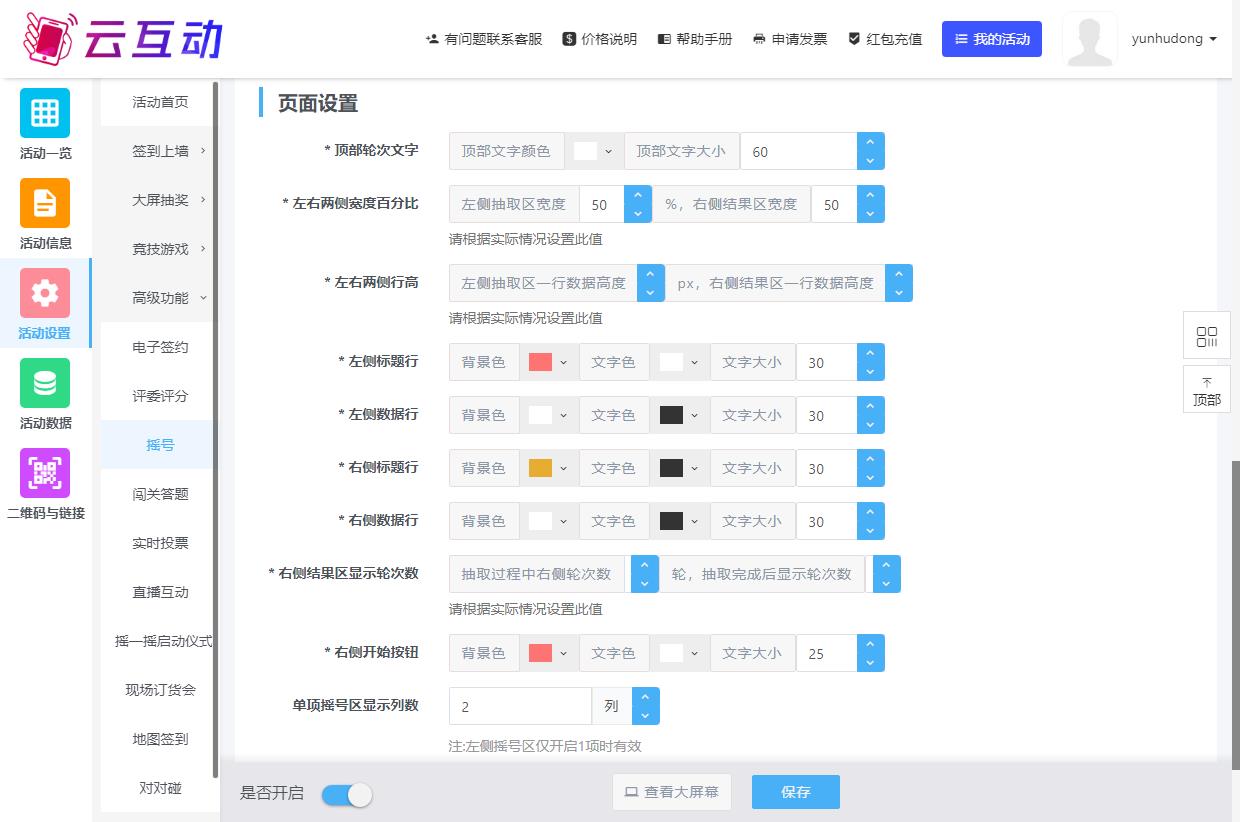
Task: Click the 云互动 logo
Action: coord(122,38)
